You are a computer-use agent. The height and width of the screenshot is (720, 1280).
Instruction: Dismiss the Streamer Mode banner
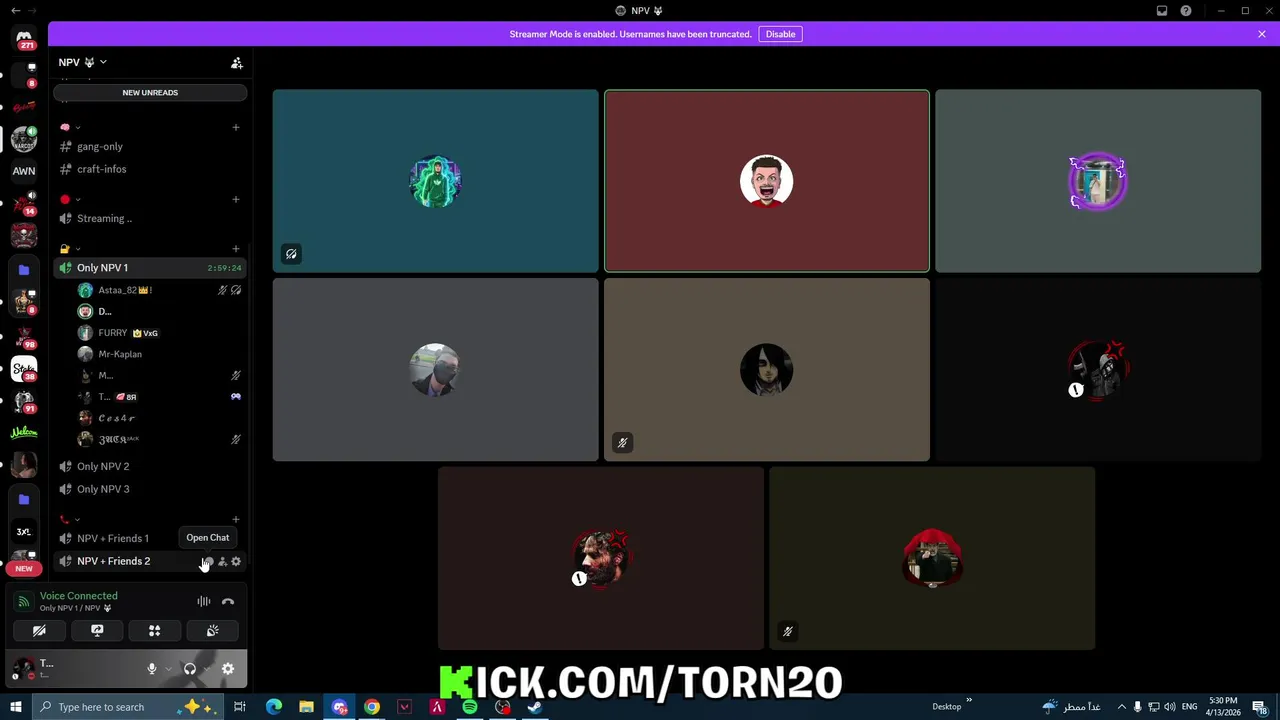(1262, 34)
